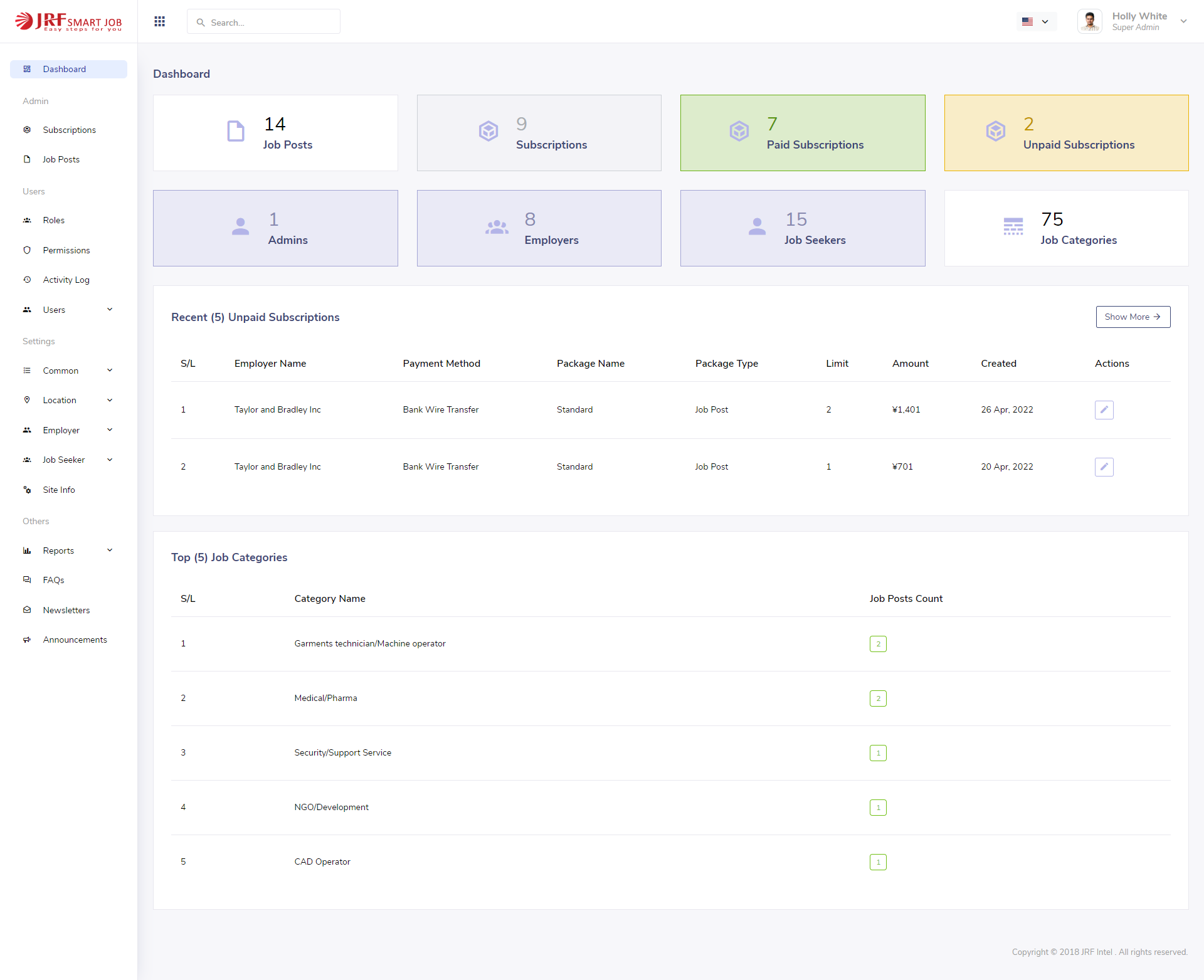This screenshot has height=980, width=1204.
Task: Open Site Info in the sidebar
Action: [x=68, y=490]
